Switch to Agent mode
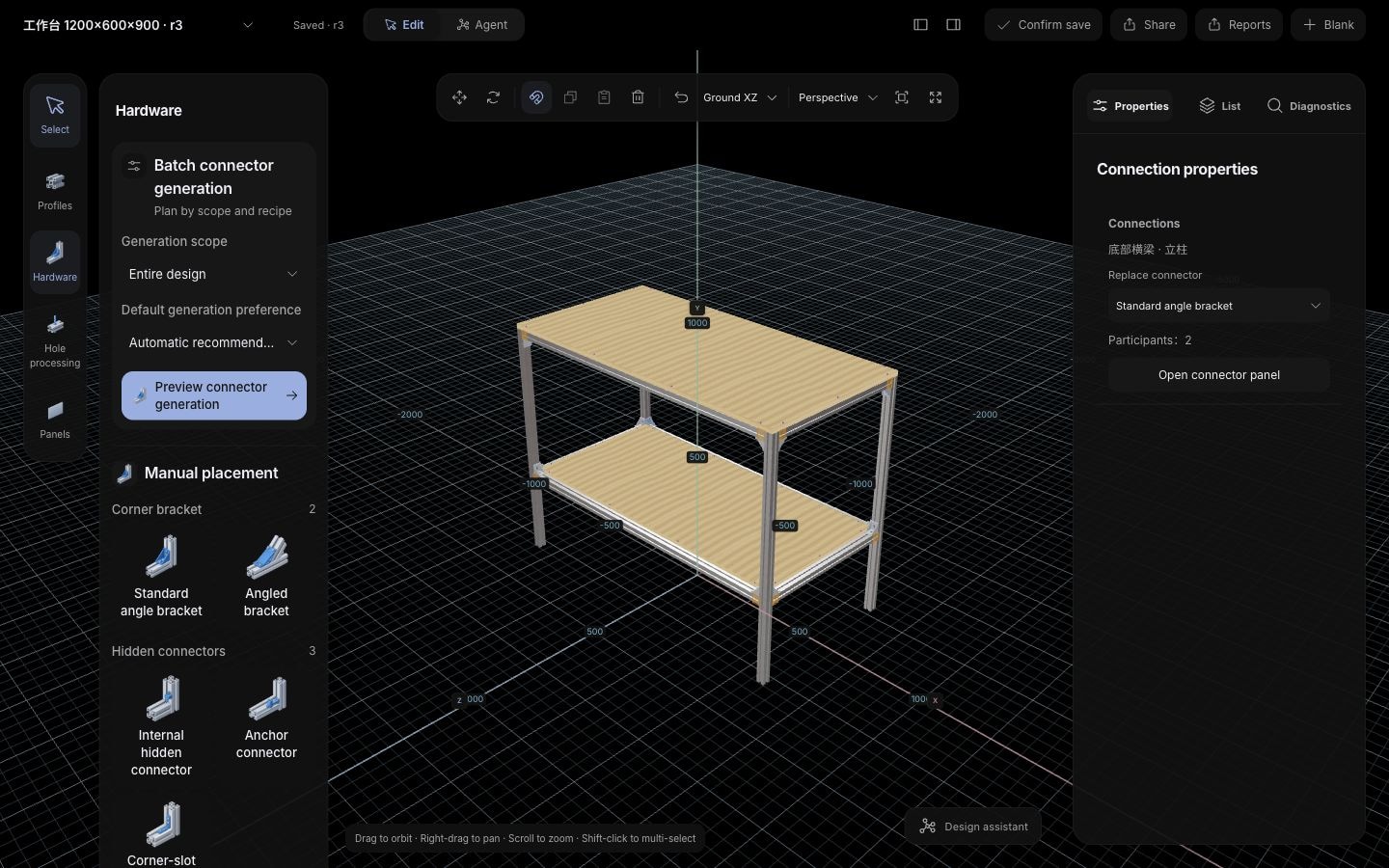 point(481,25)
